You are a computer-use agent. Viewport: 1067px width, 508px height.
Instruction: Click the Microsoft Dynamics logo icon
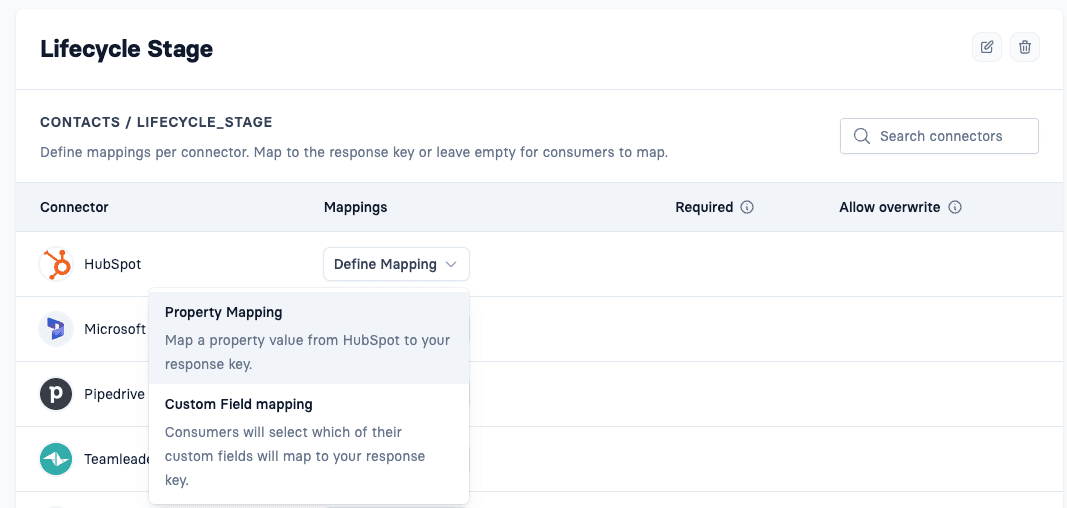point(56,329)
